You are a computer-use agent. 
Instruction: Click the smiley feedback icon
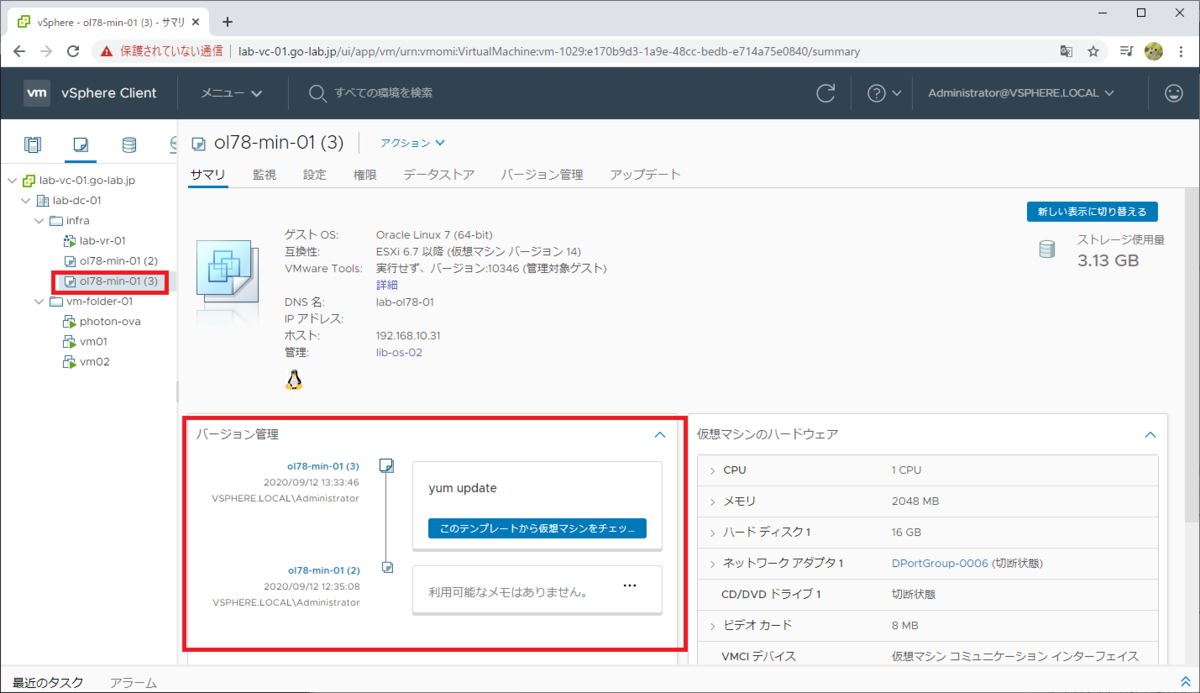point(1174,93)
